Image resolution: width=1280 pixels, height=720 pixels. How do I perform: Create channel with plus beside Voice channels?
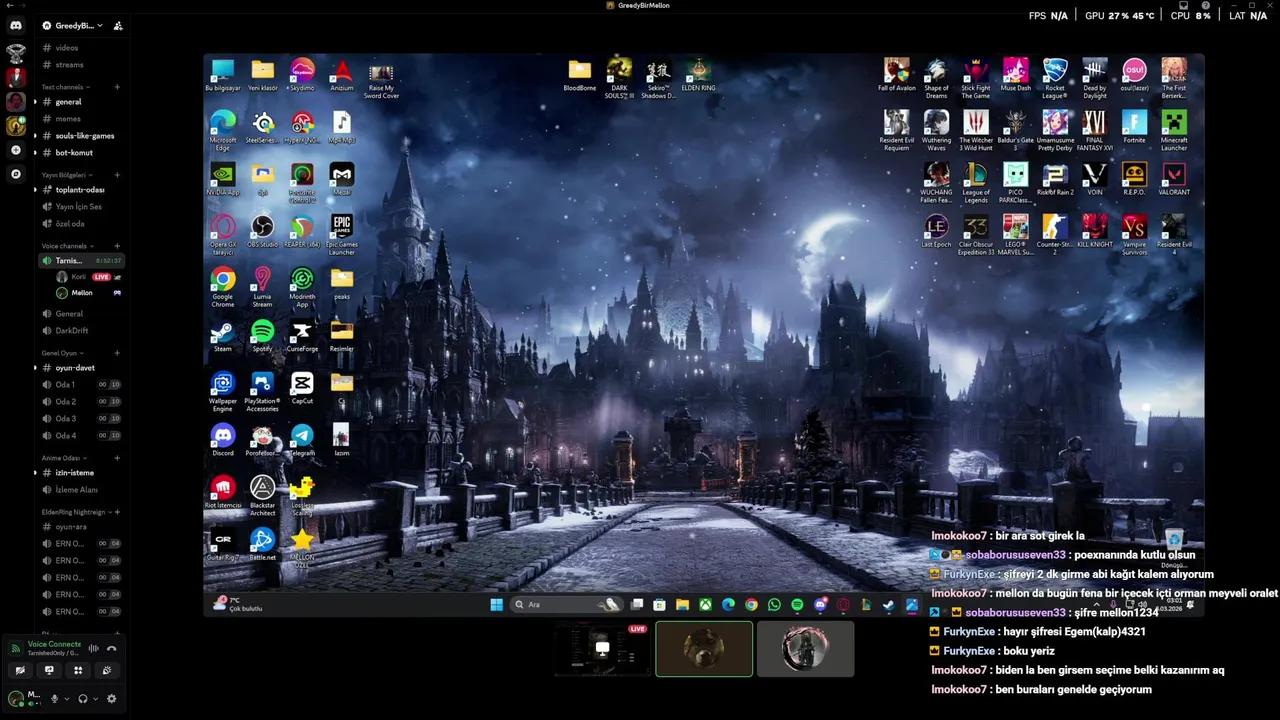pyautogui.click(x=117, y=246)
